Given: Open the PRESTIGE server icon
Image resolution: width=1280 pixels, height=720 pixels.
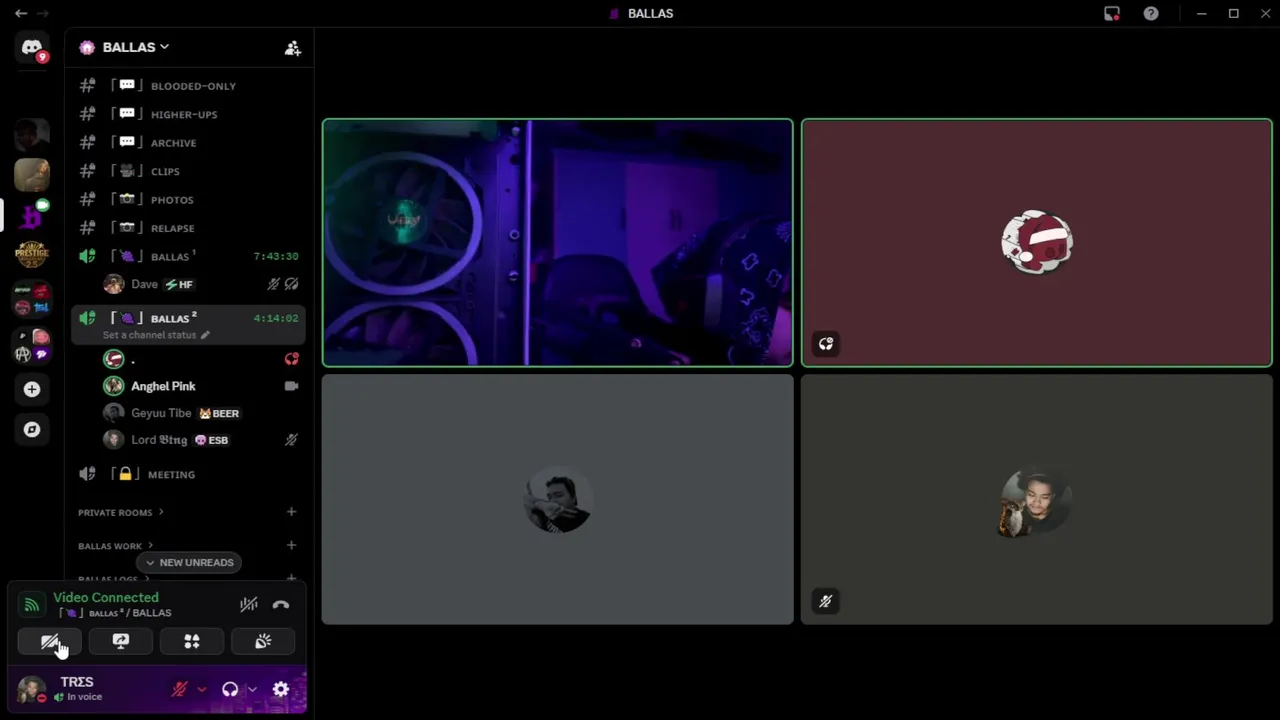Looking at the screenshot, I should point(32,254).
